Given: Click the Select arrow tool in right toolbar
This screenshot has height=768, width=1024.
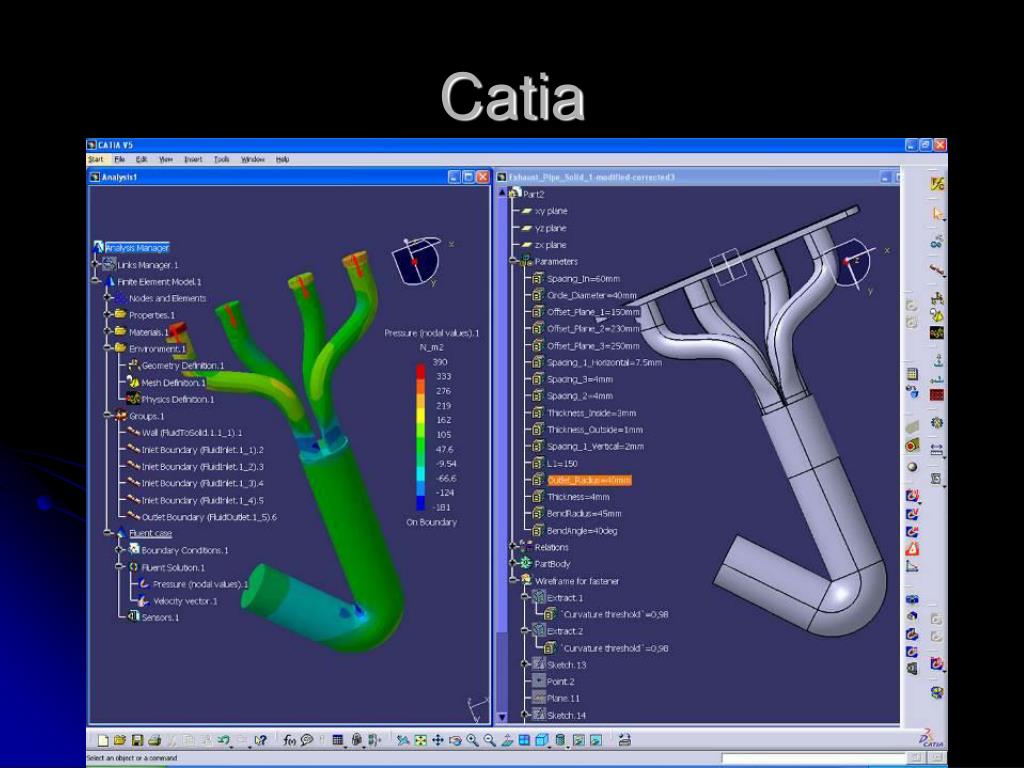Looking at the screenshot, I should pyautogui.click(x=938, y=214).
